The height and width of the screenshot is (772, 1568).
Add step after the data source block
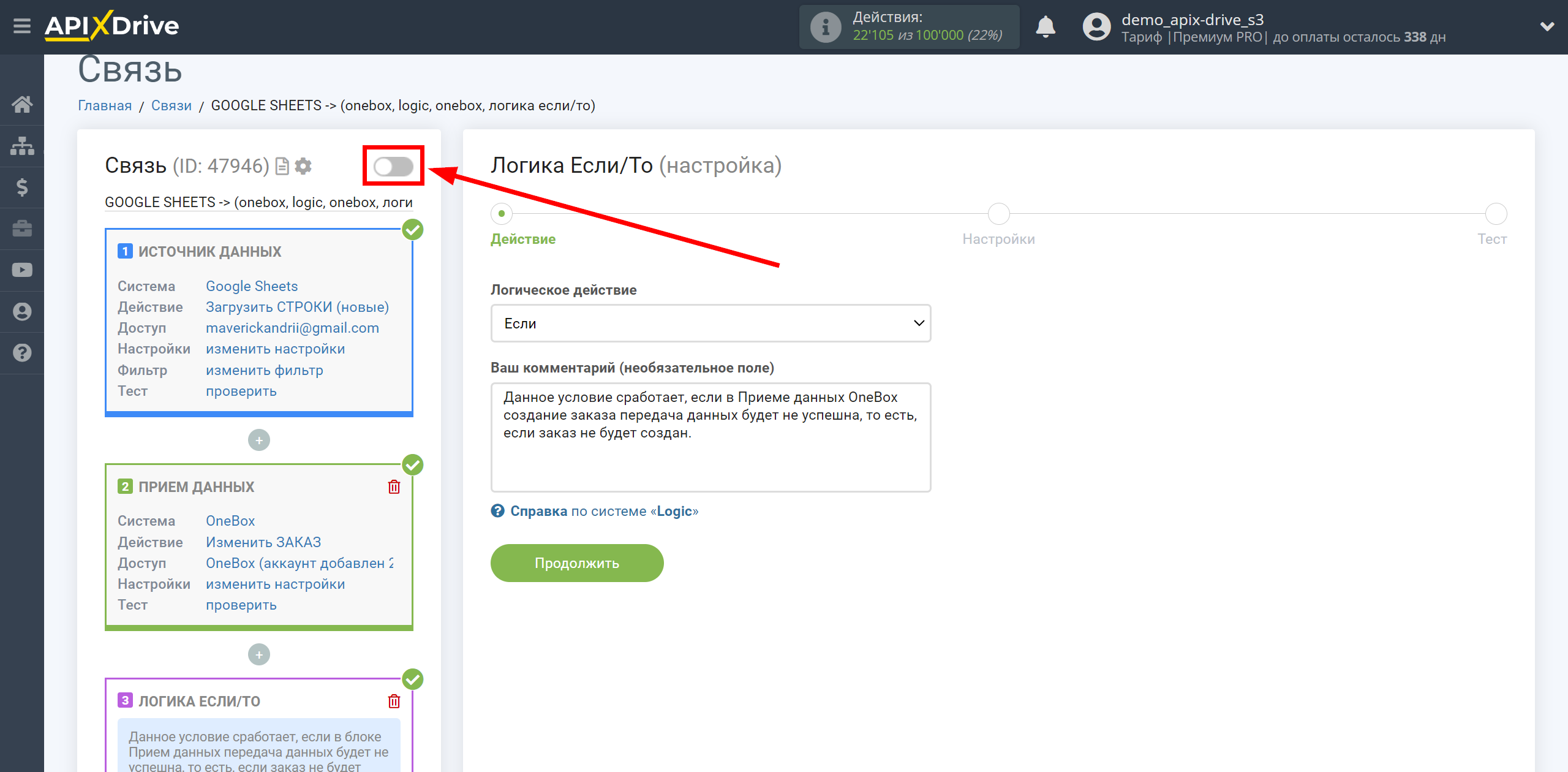pyautogui.click(x=259, y=440)
